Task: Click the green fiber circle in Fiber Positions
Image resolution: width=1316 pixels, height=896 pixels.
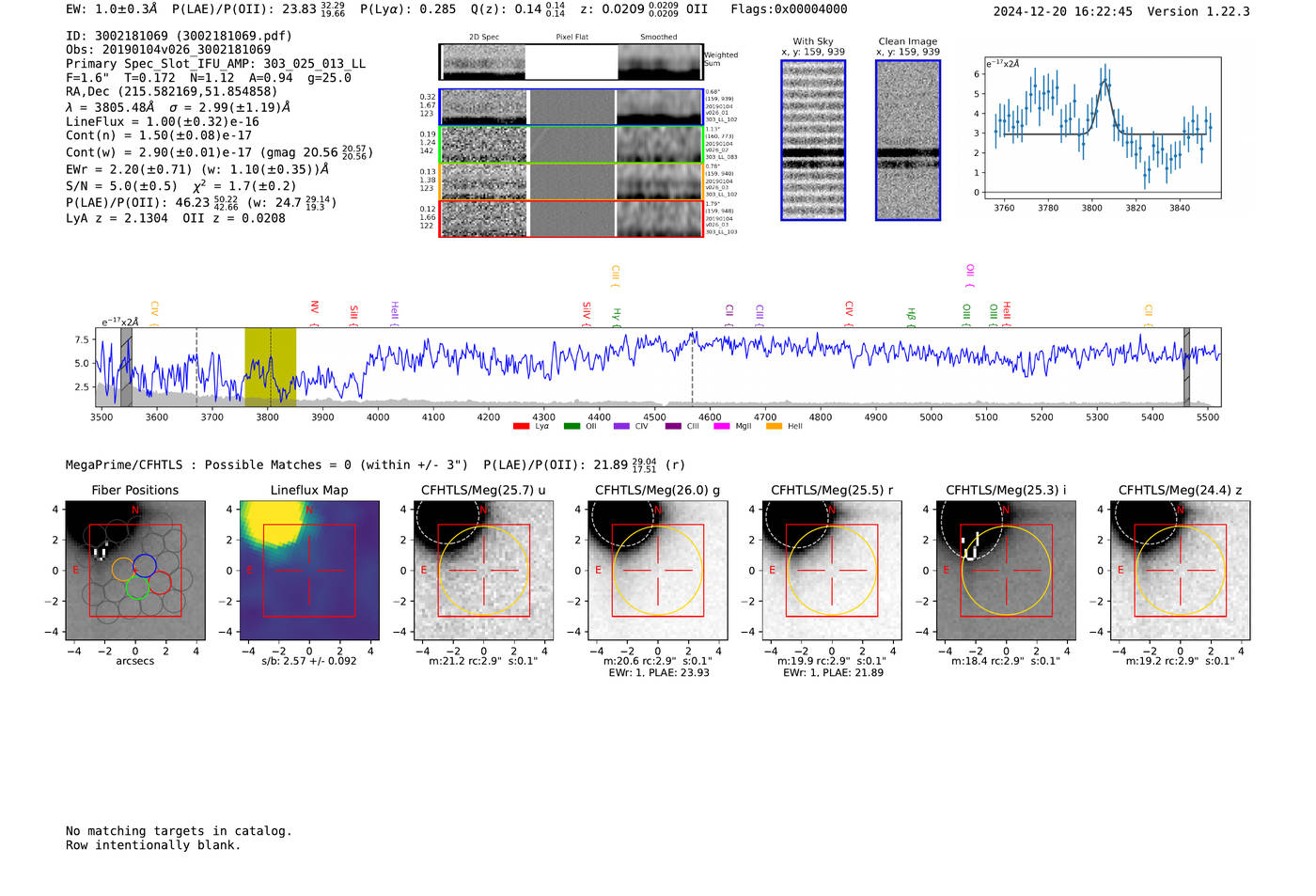Action: click(137, 587)
